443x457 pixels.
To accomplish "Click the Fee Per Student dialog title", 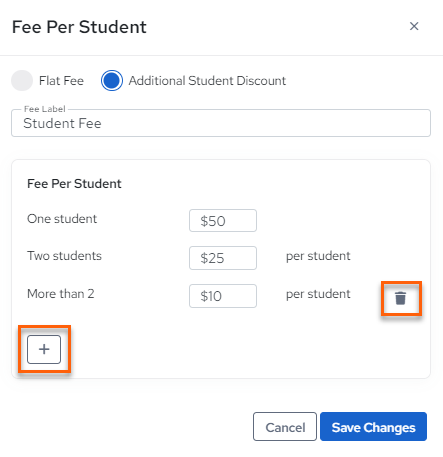I will pyautogui.click(x=79, y=27).
